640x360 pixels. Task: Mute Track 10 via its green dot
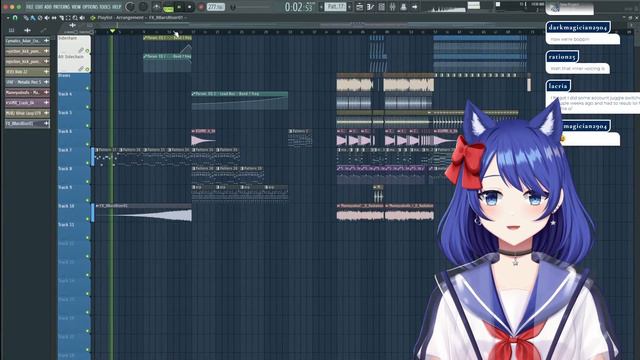pos(87,219)
